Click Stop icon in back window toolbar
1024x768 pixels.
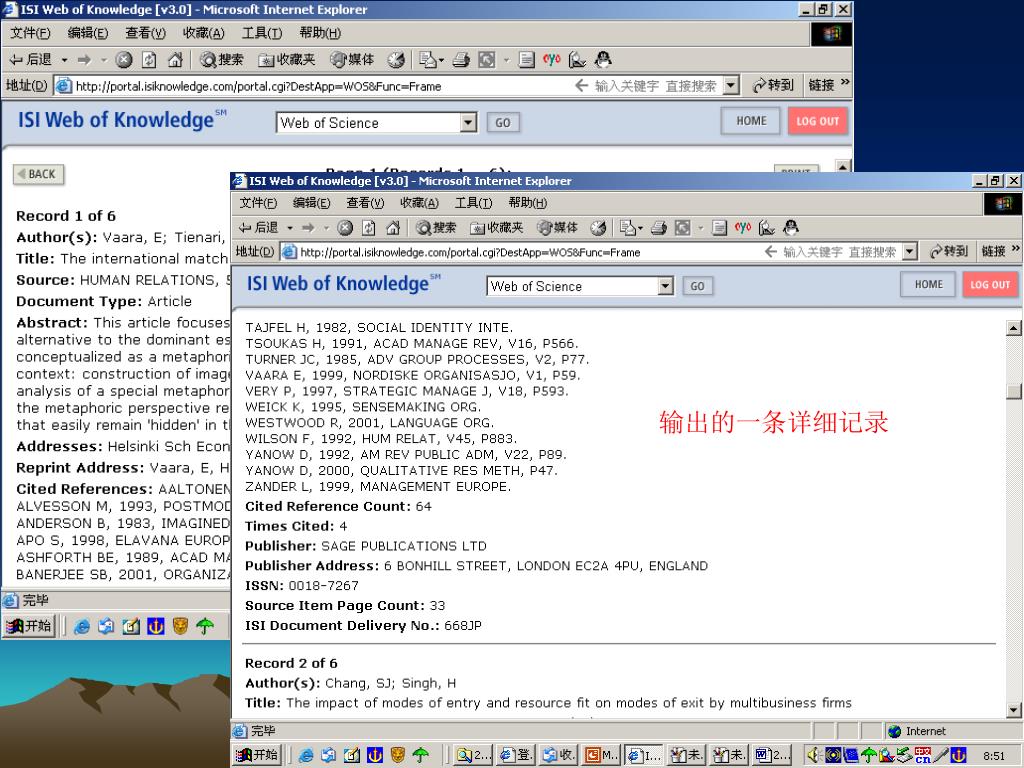pyautogui.click(x=124, y=60)
